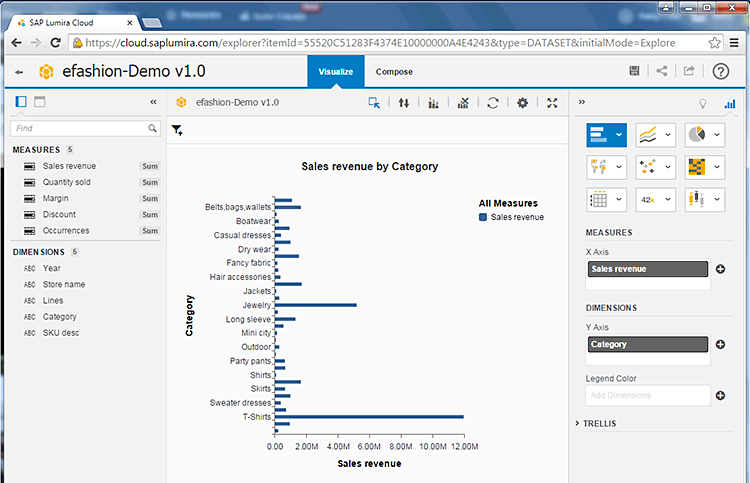This screenshot has width=750, height=483.
Task: Toggle left panel to side-list view
Action: [21, 102]
